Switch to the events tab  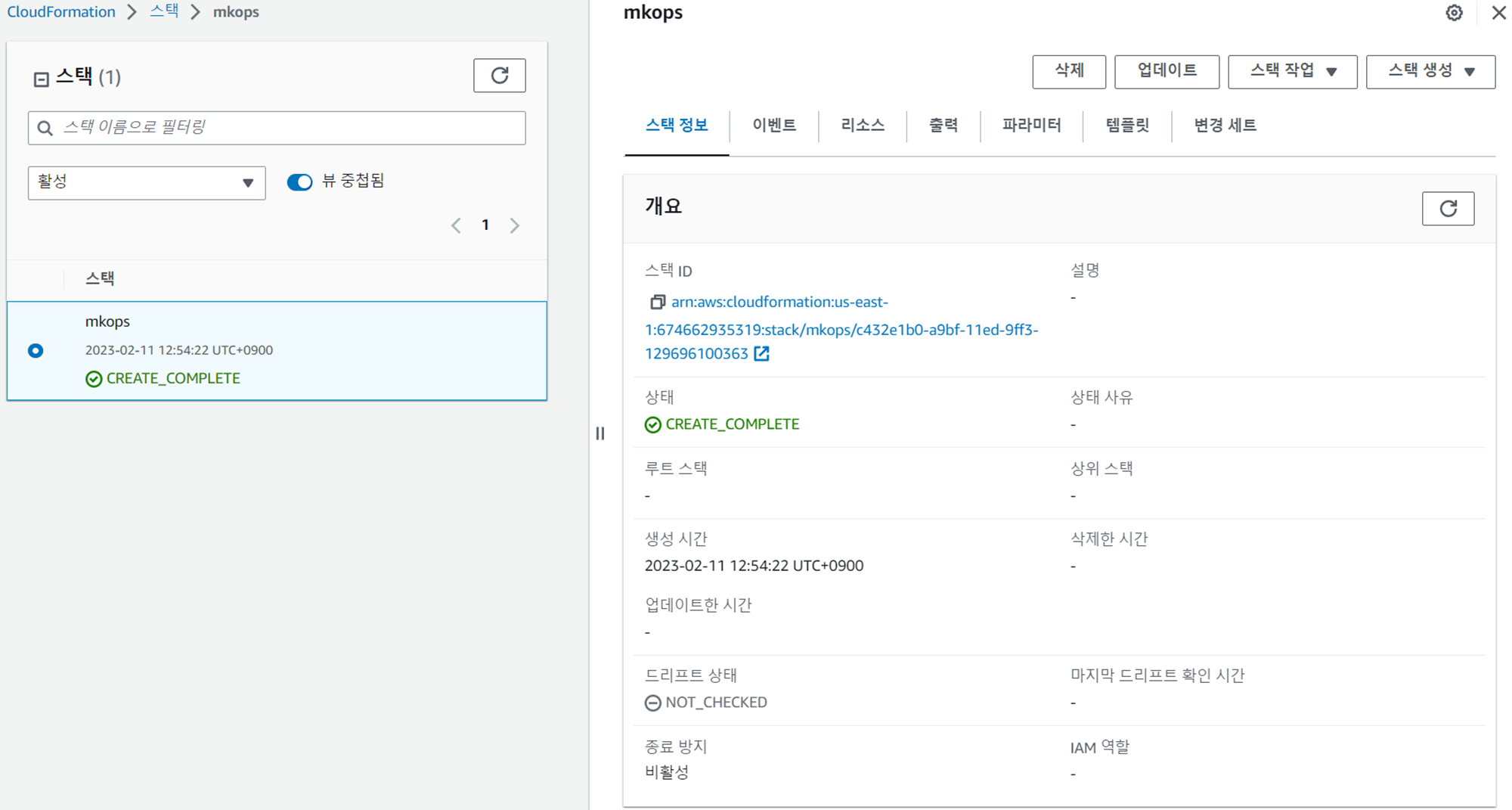click(x=773, y=126)
